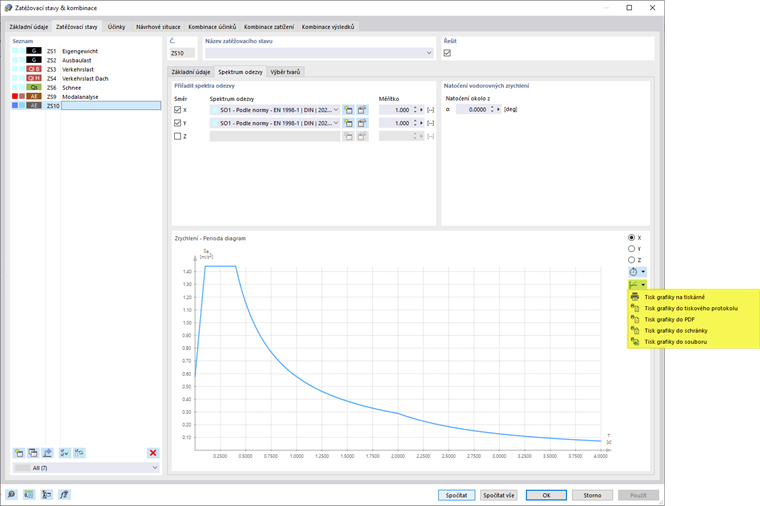Click the icon beside Tisk grafiky do PDF

pyautogui.click(x=635, y=319)
